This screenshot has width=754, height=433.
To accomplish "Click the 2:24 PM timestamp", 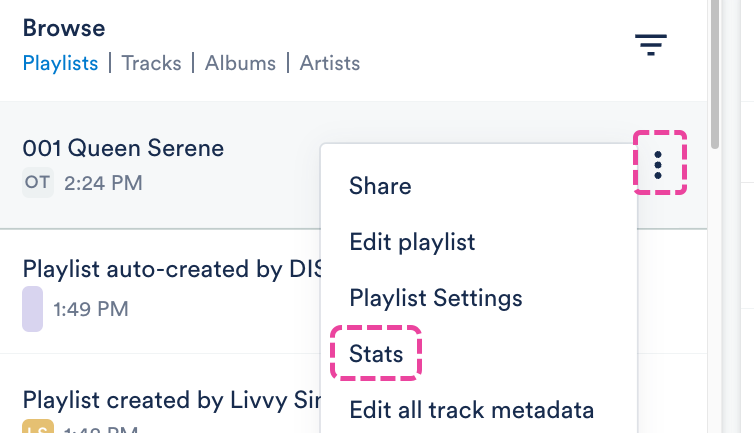I will coord(103,183).
